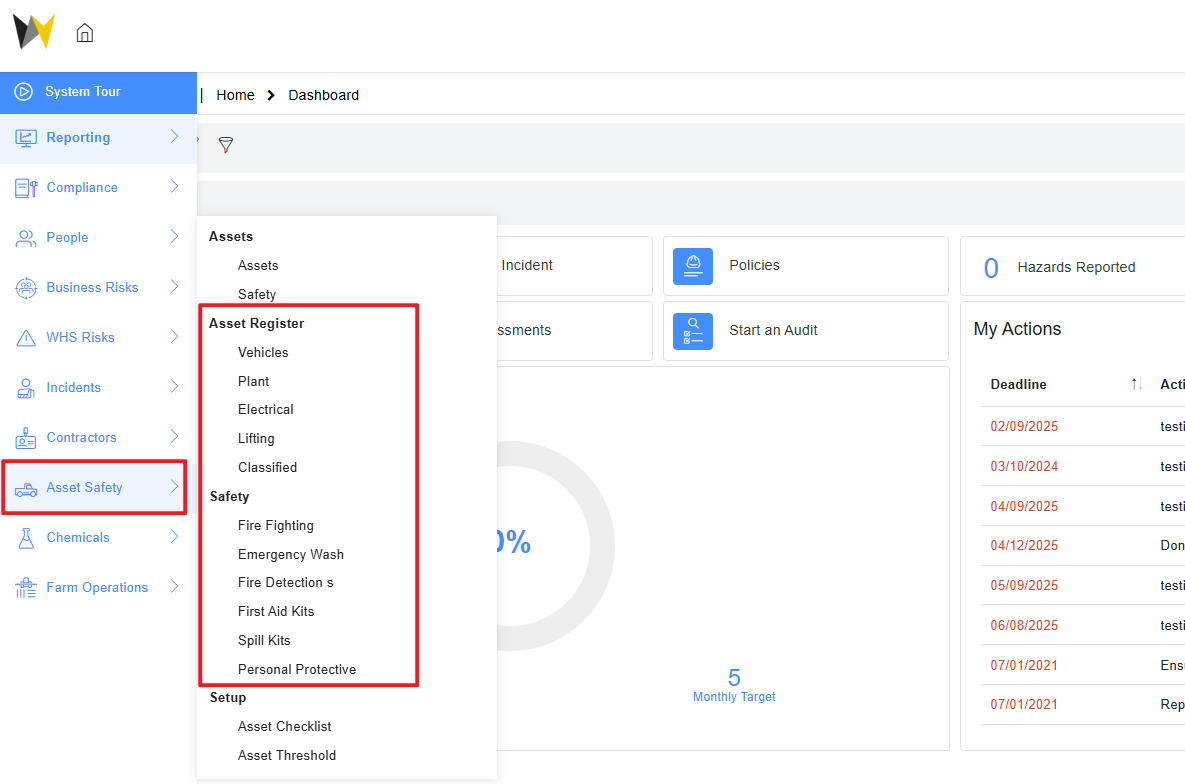
Task: Click the filter funnel icon
Action: point(226,145)
